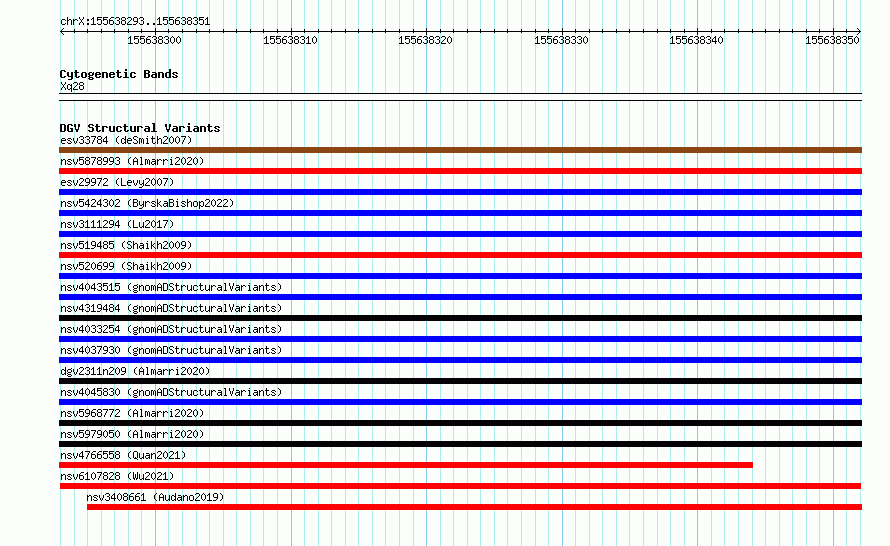Viewport: 890px width, 546px height.
Task: Open nsv4037930 (gnomADStructuralVariants) label
Action: (171, 350)
